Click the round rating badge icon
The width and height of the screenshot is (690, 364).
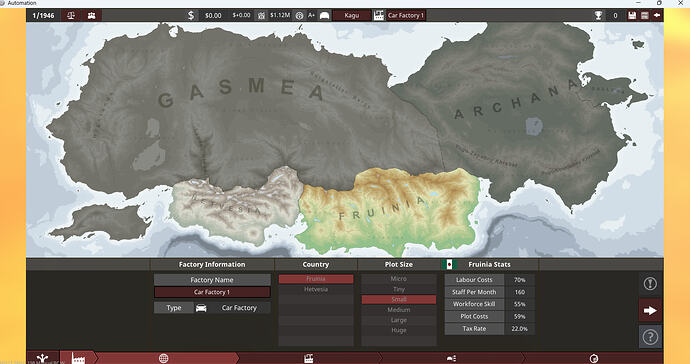pos(299,15)
